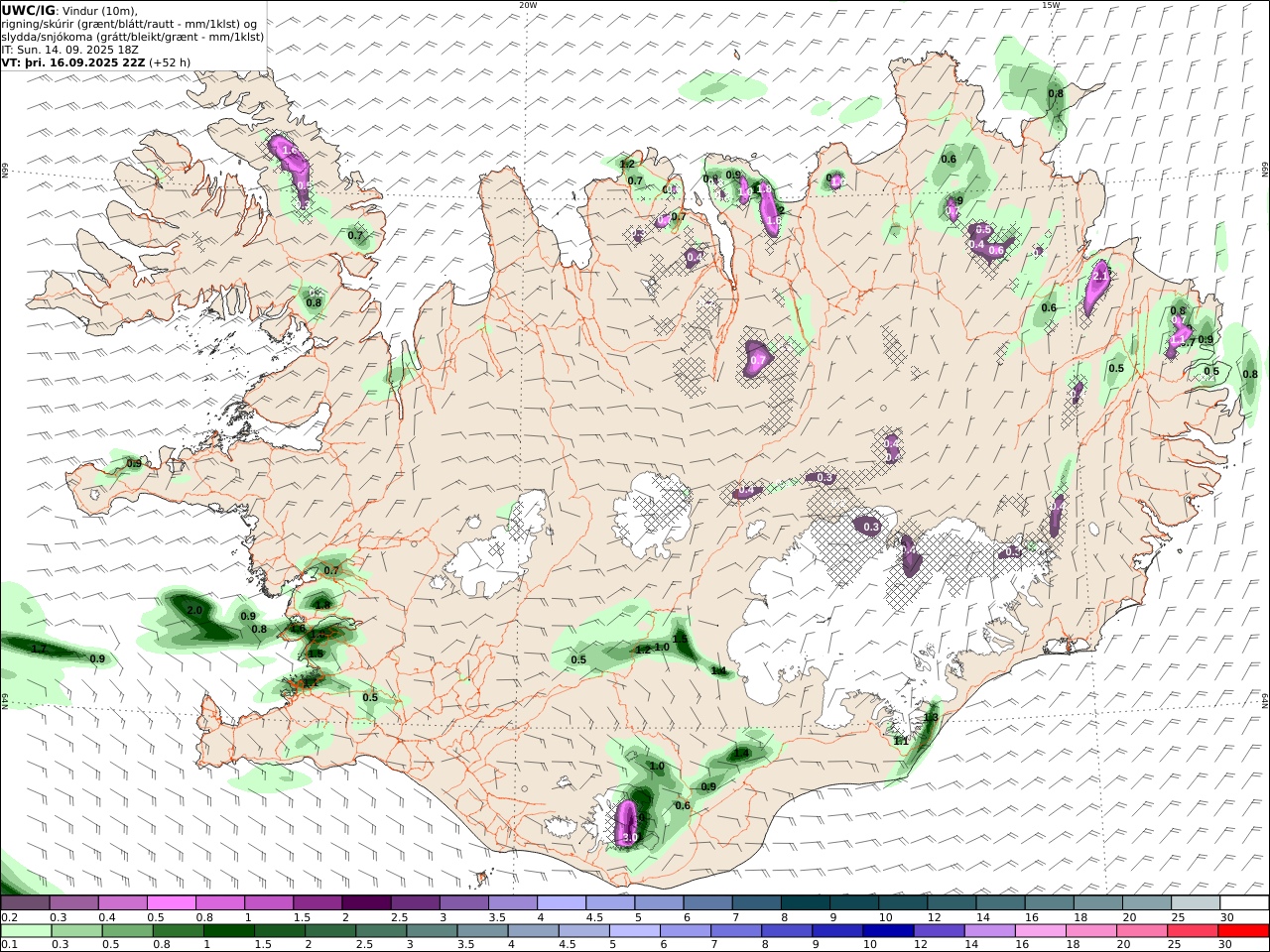Image resolution: width=1270 pixels, height=952 pixels.
Task: Click the 3–3.5 swatch in the snow legend
Action: point(463,903)
